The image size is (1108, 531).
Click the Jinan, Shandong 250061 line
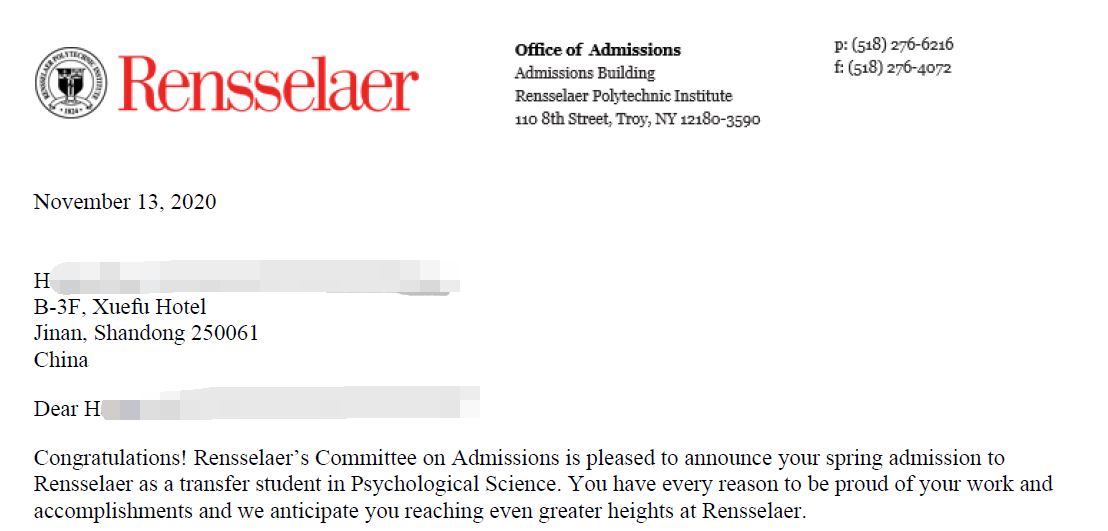(146, 333)
